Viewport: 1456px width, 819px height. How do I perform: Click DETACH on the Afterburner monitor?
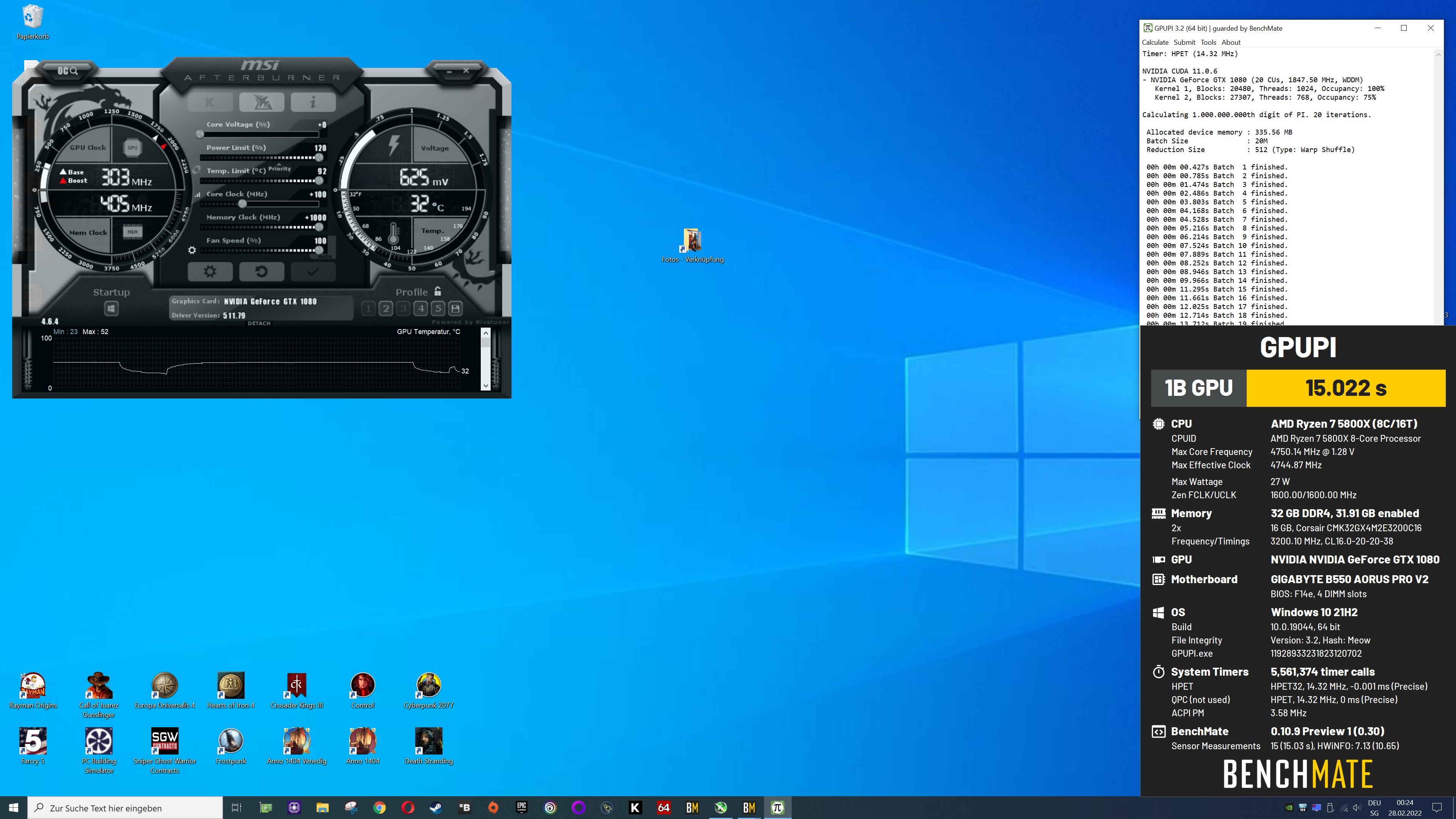(x=259, y=323)
